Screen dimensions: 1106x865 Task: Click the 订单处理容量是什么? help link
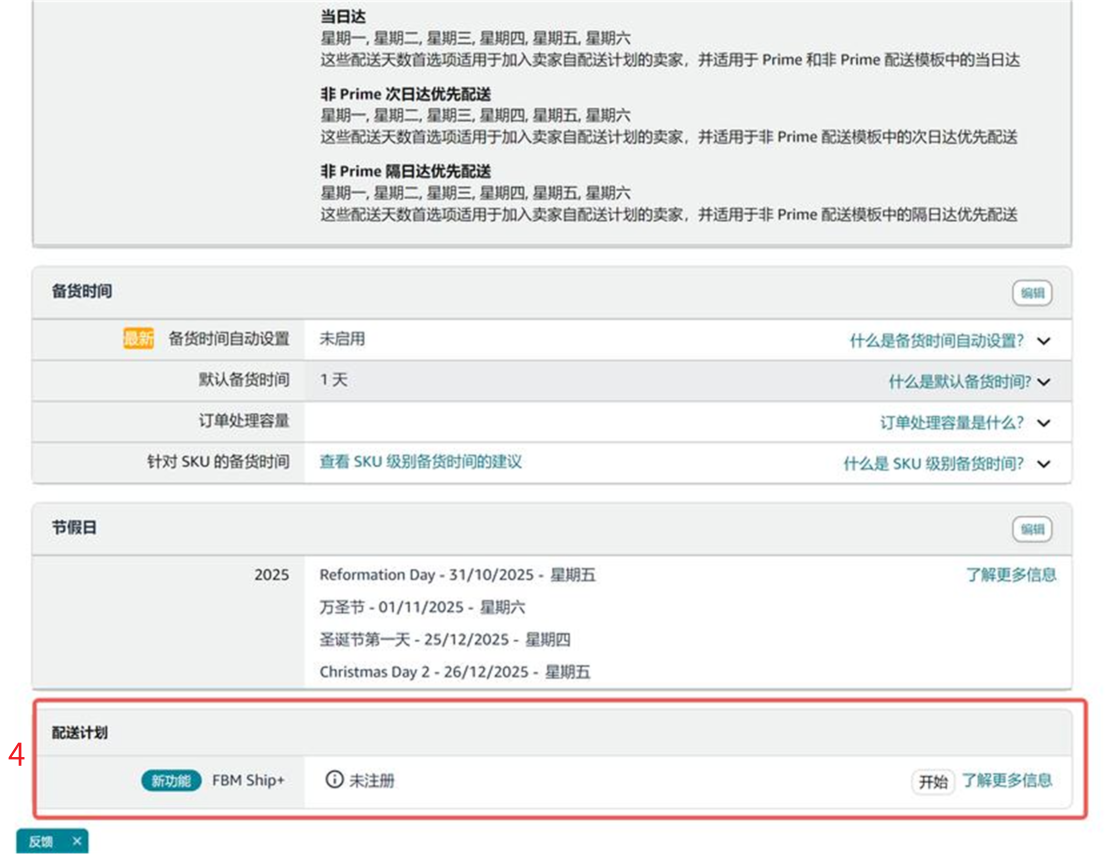(x=951, y=423)
